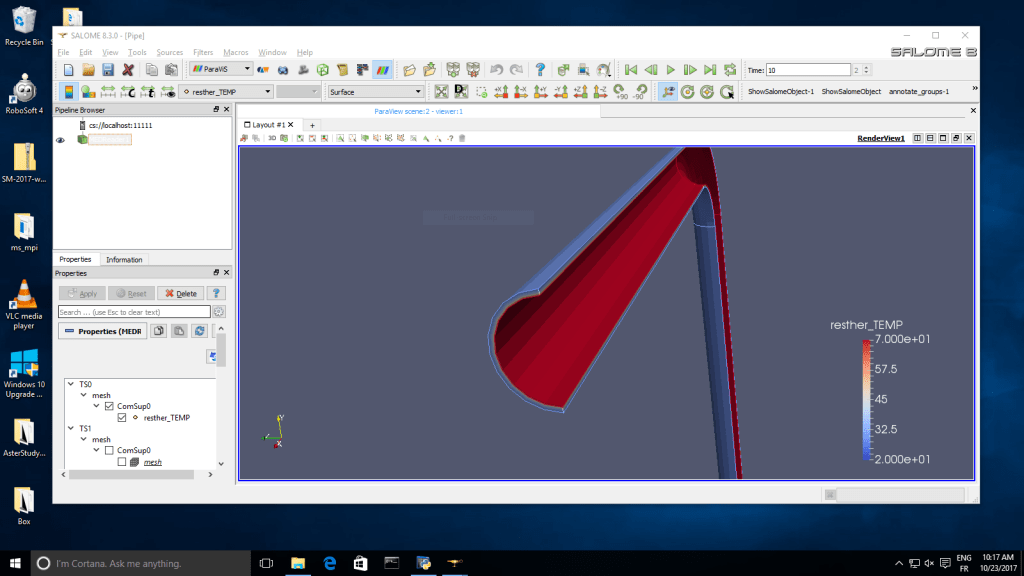Toggle orientation axes visibility icon

(667, 92)
